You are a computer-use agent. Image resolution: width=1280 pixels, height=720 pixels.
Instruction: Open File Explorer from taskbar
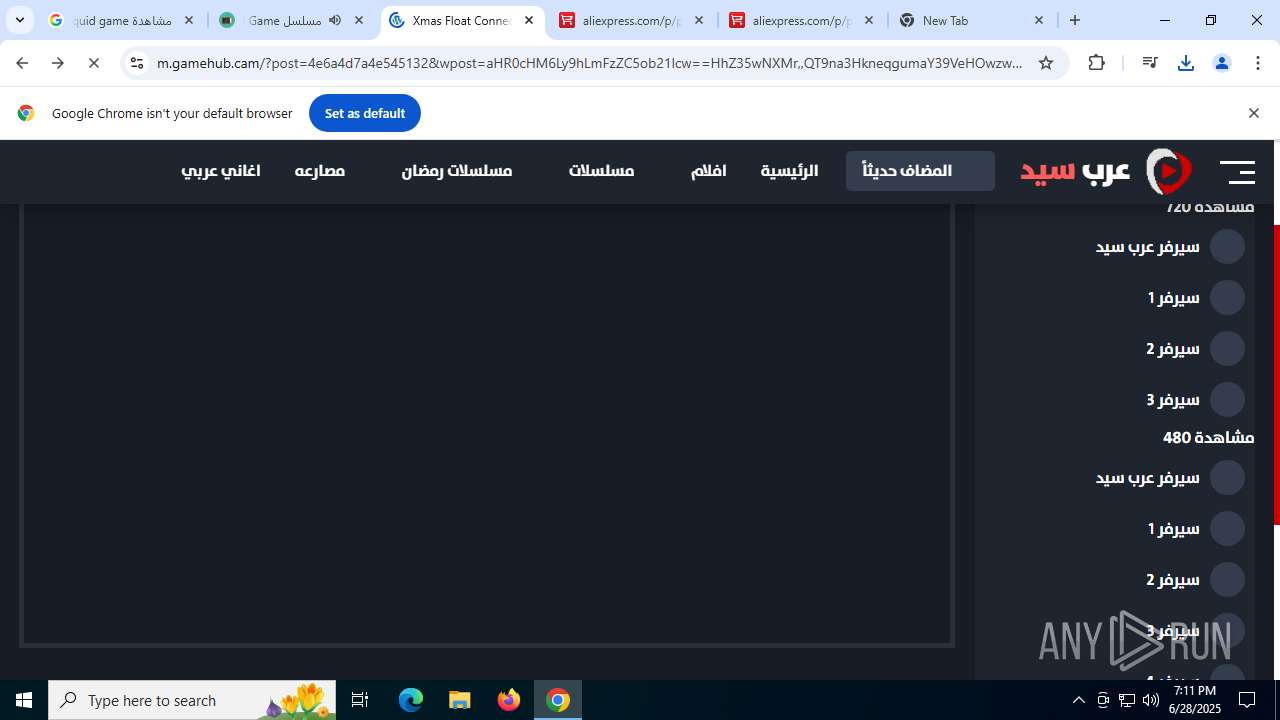click(460, 700)
